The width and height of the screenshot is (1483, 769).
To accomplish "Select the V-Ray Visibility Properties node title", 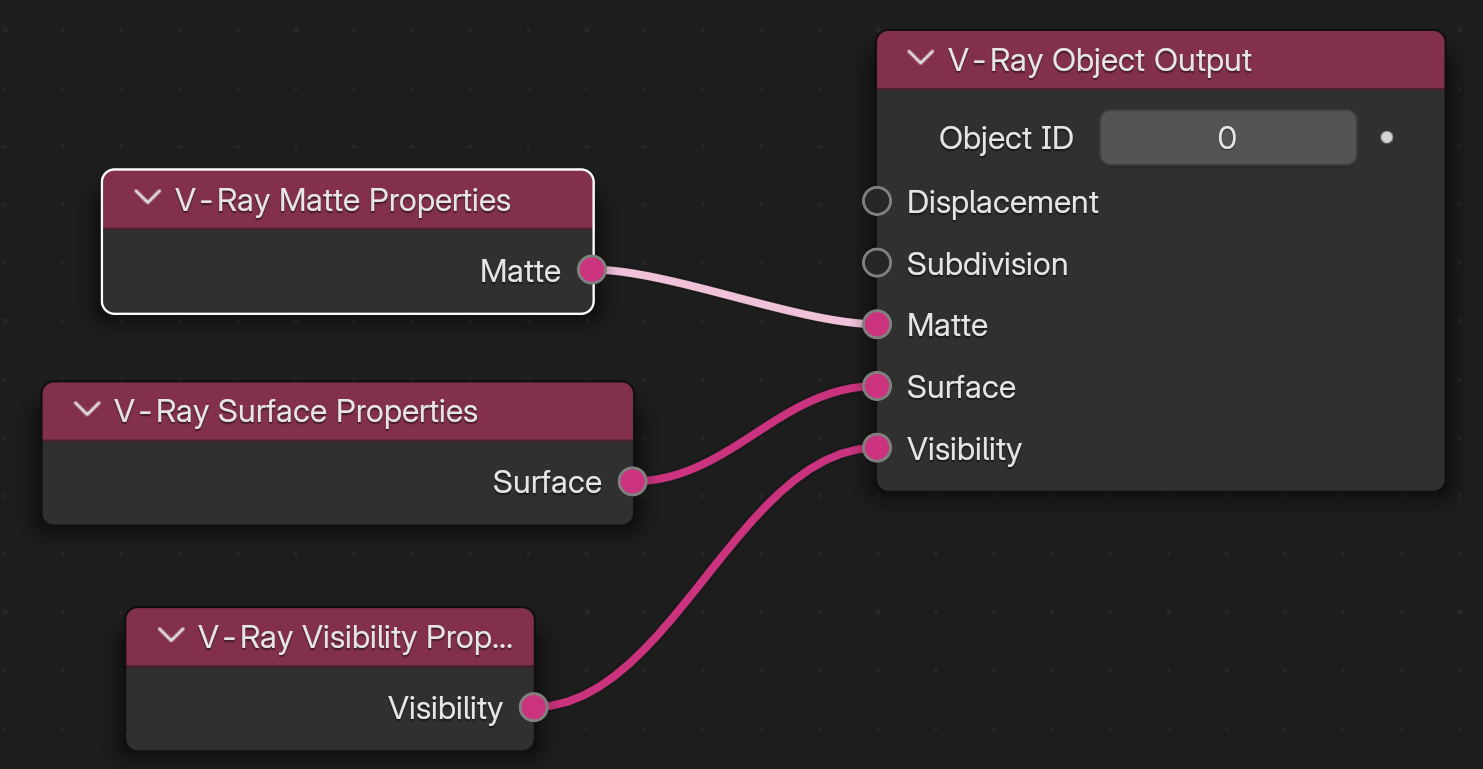I will [355, 637].
